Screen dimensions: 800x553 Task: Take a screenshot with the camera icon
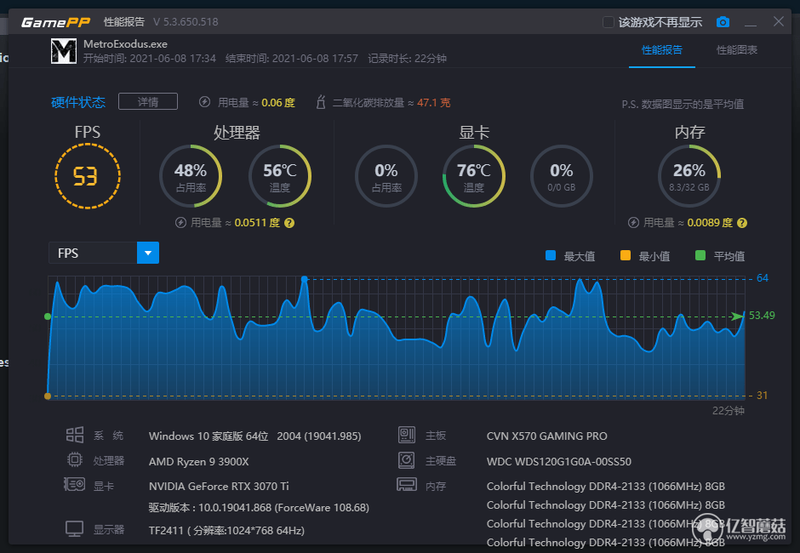(x=722, y=22)
